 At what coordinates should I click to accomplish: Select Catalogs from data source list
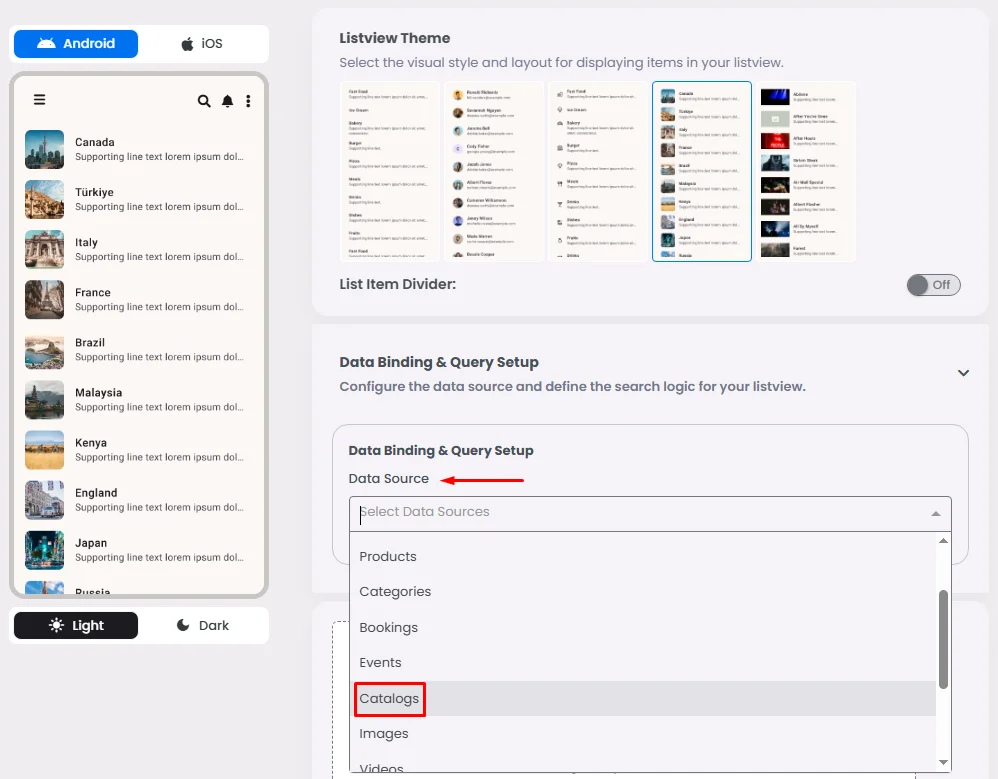coord(390,699)
